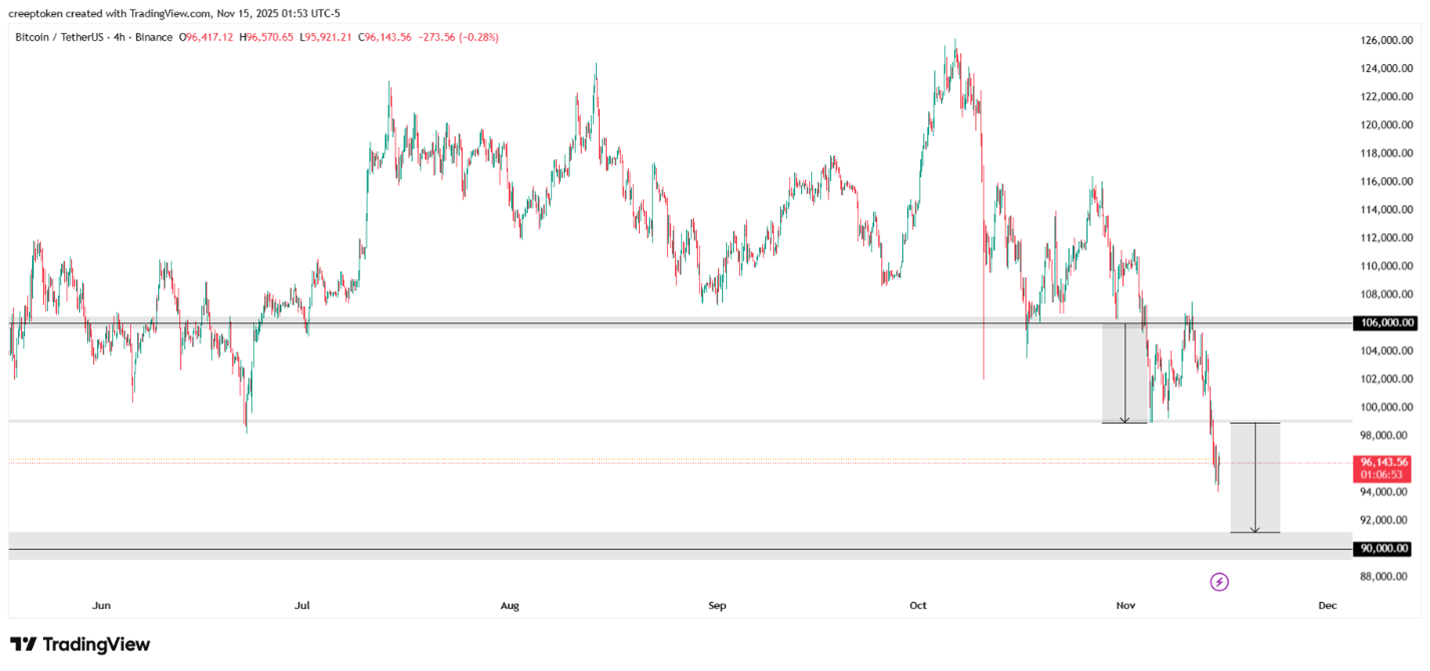Click the -273.56 (-0.28%) price change text
Viewport: 1430px width, 671px height.
click(x=459, y=37)
